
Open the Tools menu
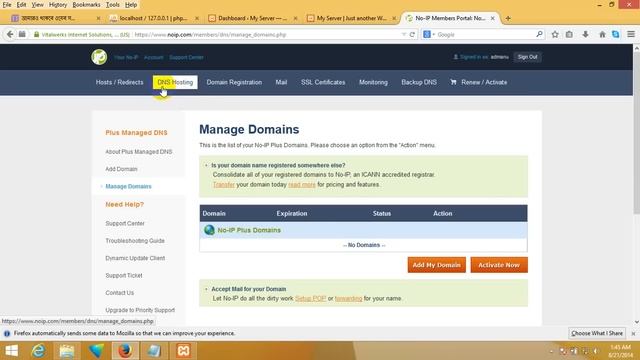pos(113,5)
